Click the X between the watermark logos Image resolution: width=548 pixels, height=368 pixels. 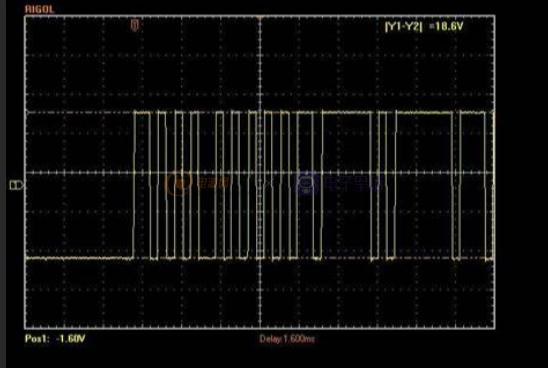pos(268,183)
